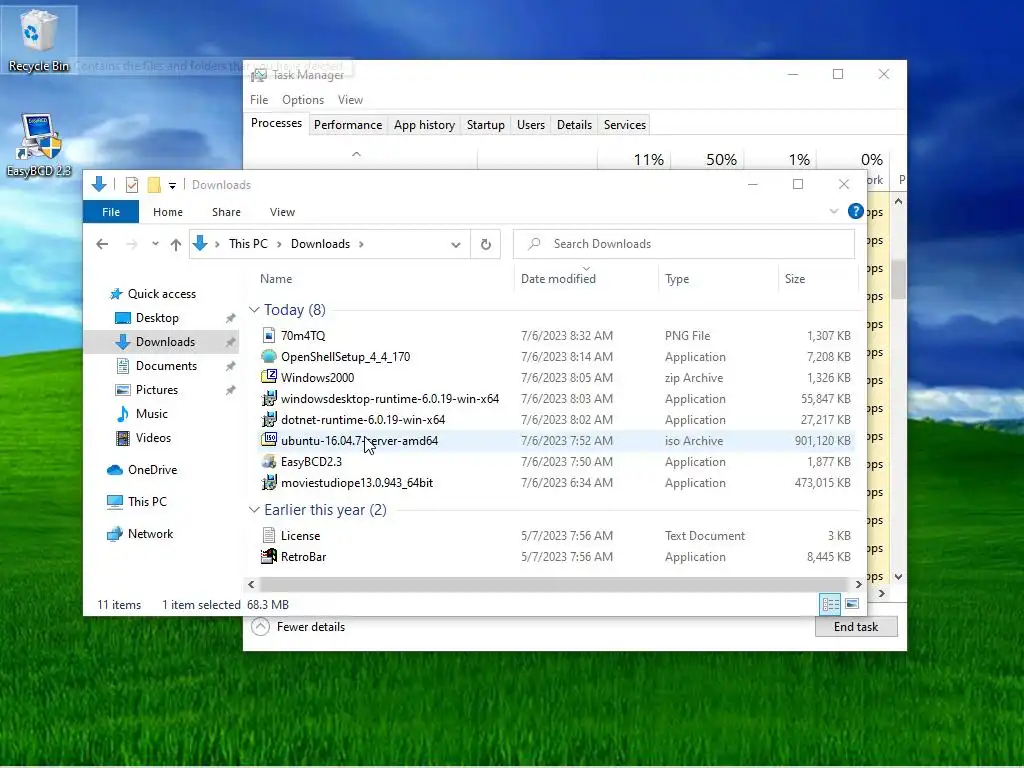This screenshot has height=768, width=1024.
Task: Collapse Task Manager with Fewer details
Action: tap(298, 627)
